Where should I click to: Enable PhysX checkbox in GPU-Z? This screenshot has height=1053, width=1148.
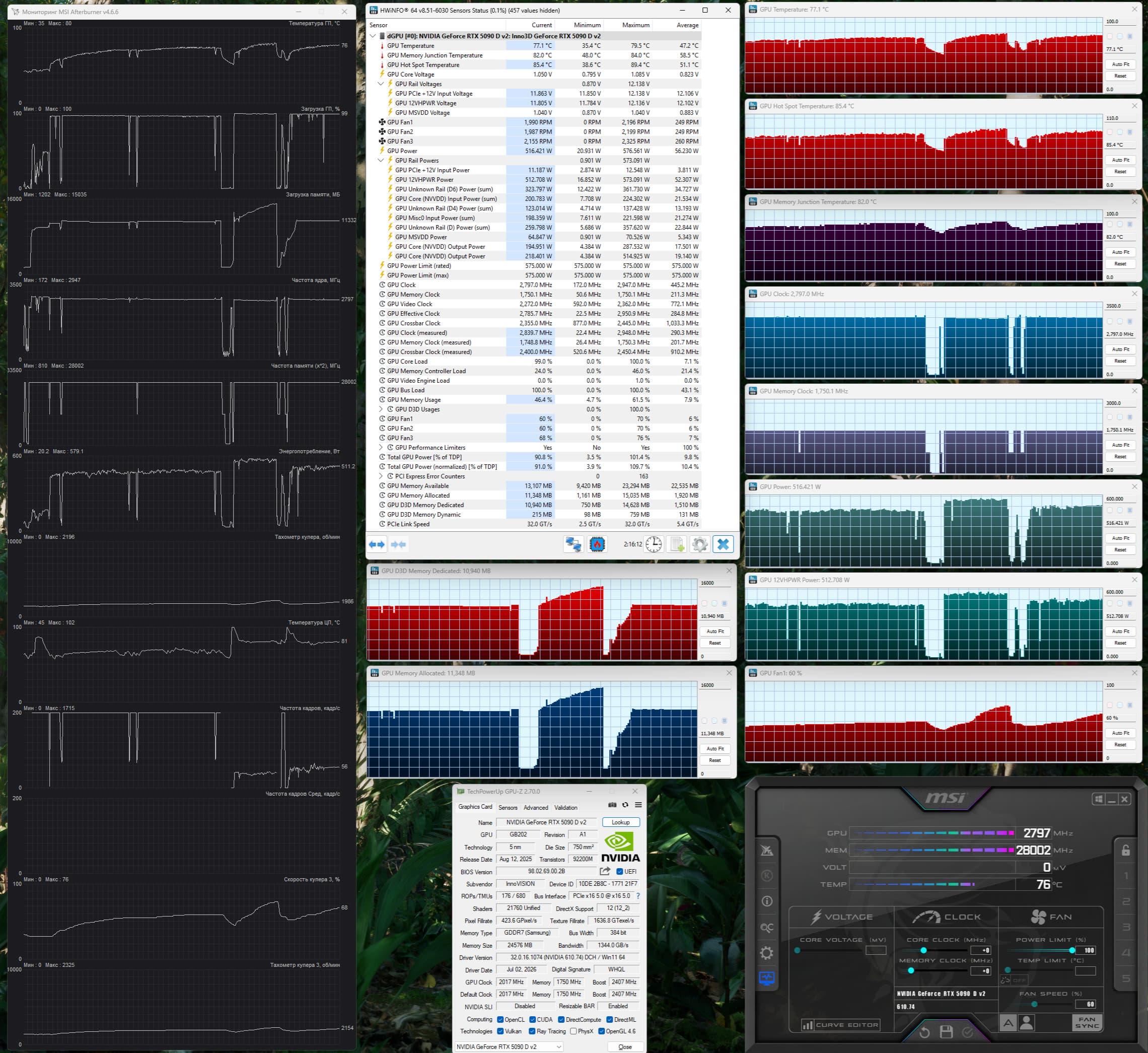point(573,1031)
